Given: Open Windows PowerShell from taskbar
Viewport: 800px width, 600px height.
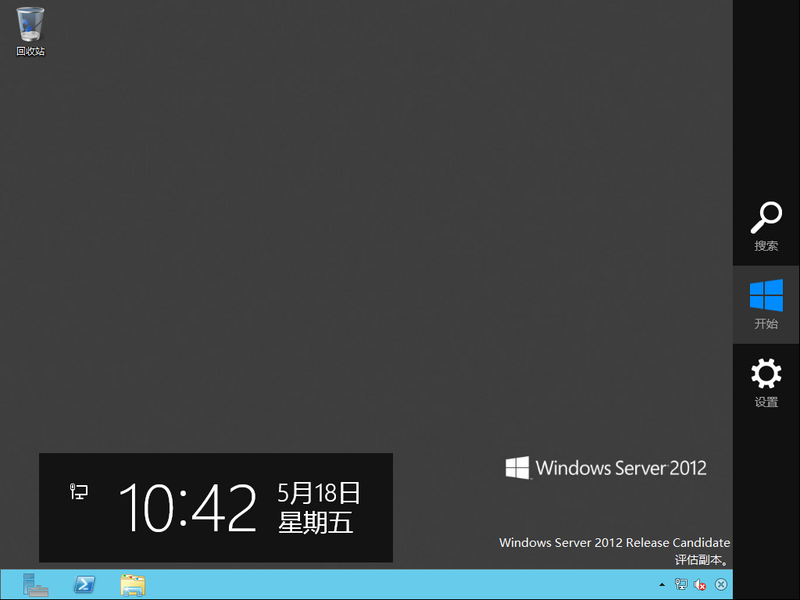Looking at the screenshot, I should 84,585.
